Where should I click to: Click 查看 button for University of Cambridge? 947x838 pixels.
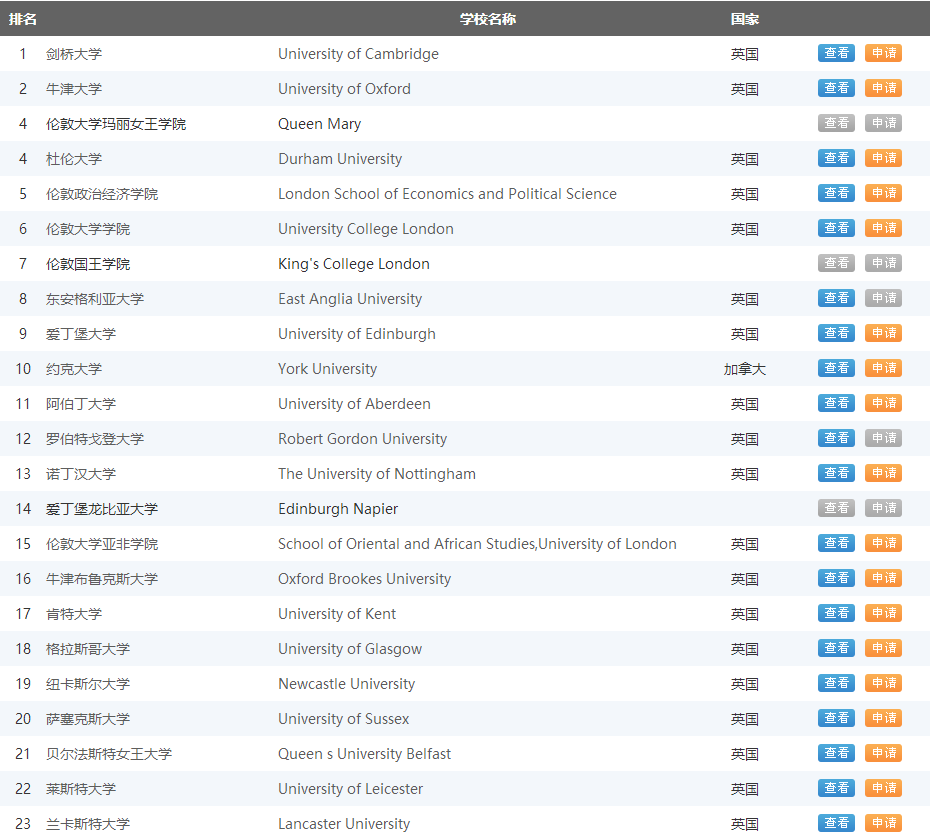(x=836, y=53)
